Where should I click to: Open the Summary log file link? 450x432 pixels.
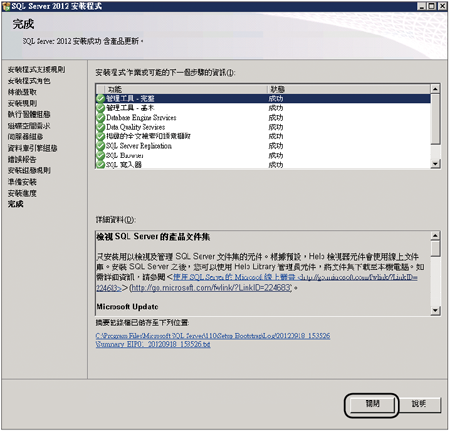213,340
